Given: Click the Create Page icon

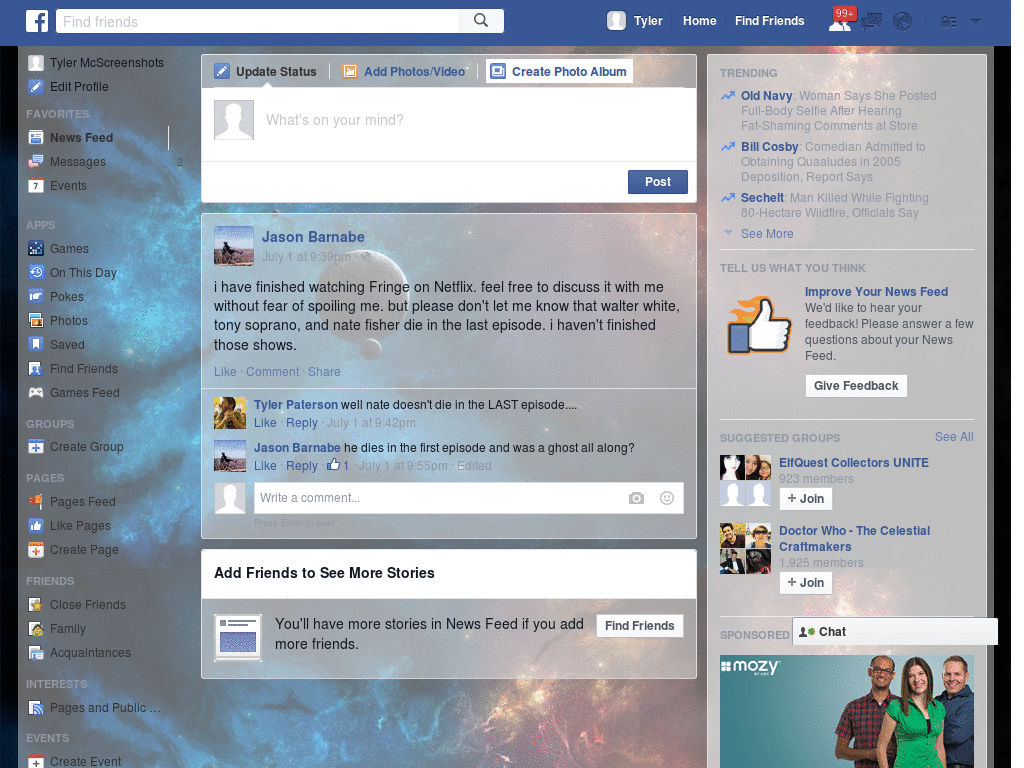Looking at the screenshot, I should pyautogui.click(x=36, y=550).
